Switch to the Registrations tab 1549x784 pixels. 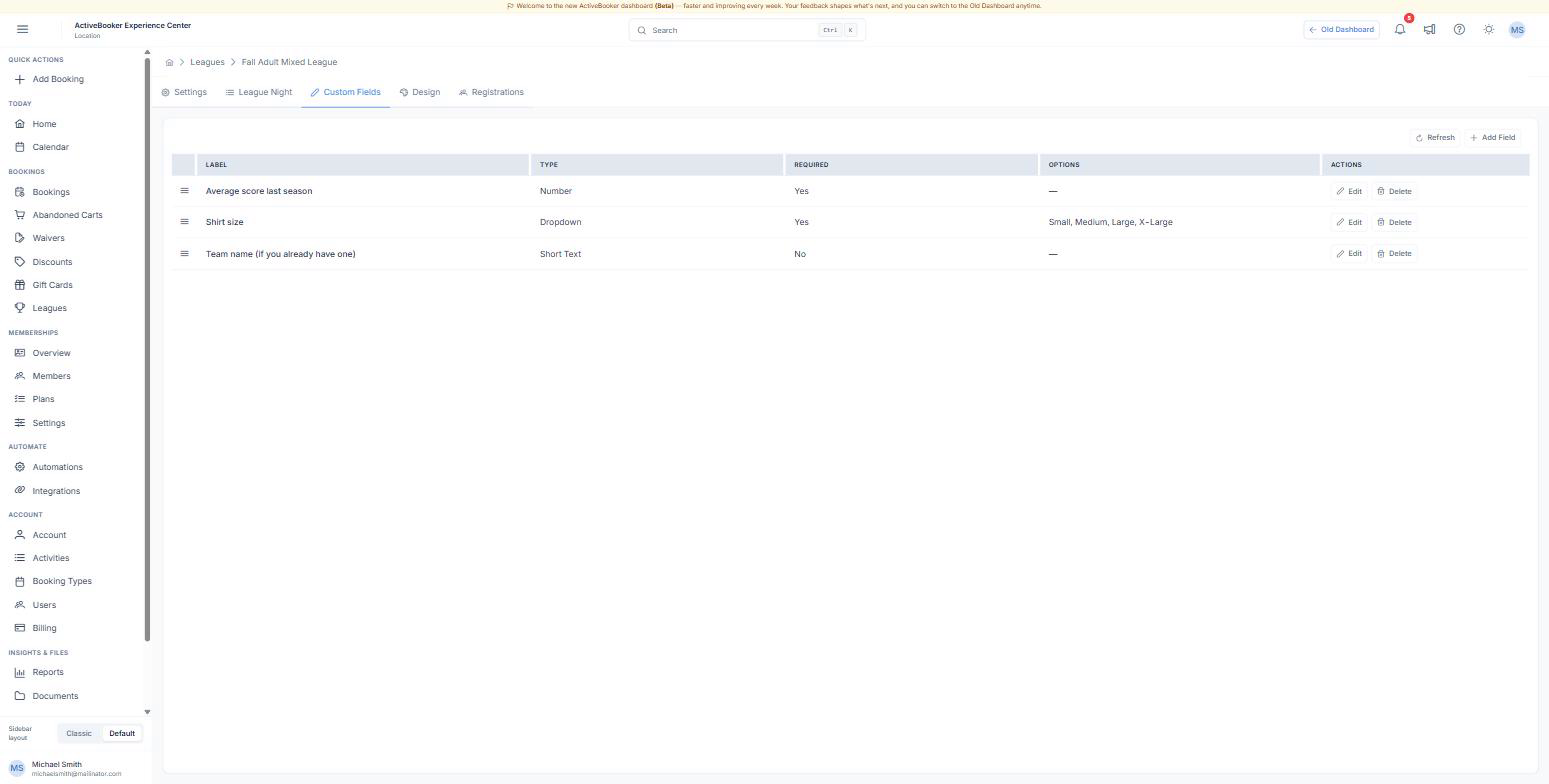point(491,92)
